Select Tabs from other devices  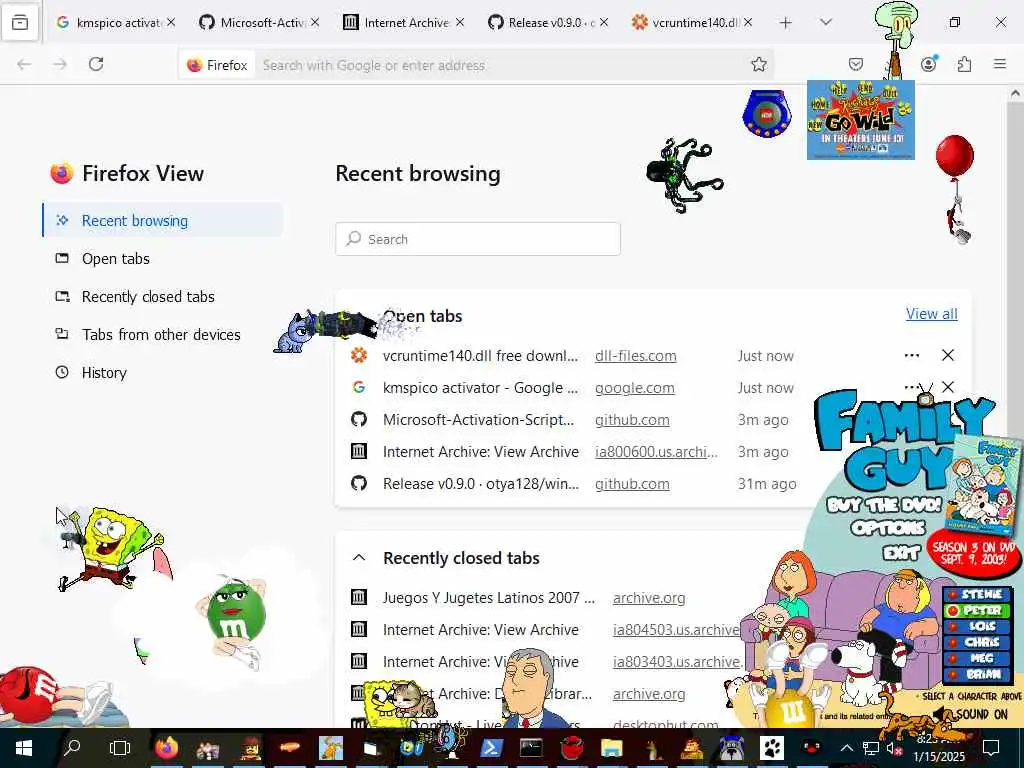(x=163, y=334)
